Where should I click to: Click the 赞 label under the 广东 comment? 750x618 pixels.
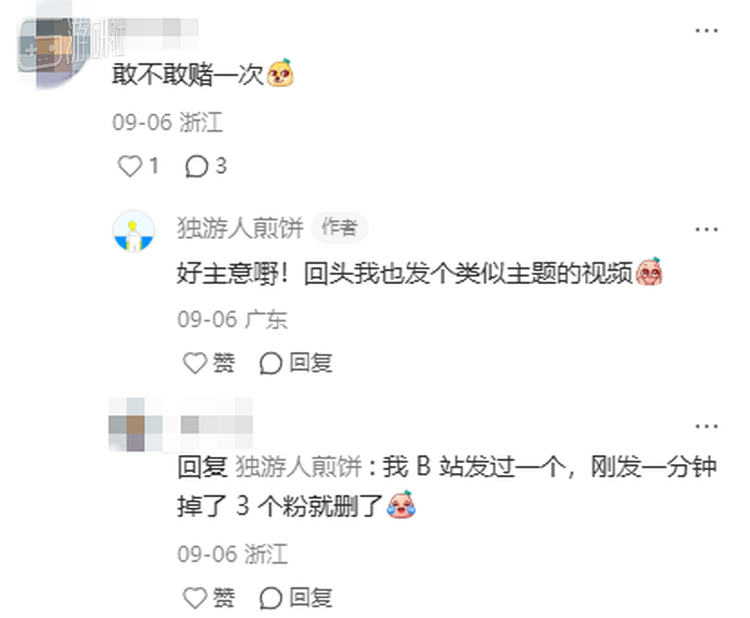(x=223, y=363)
